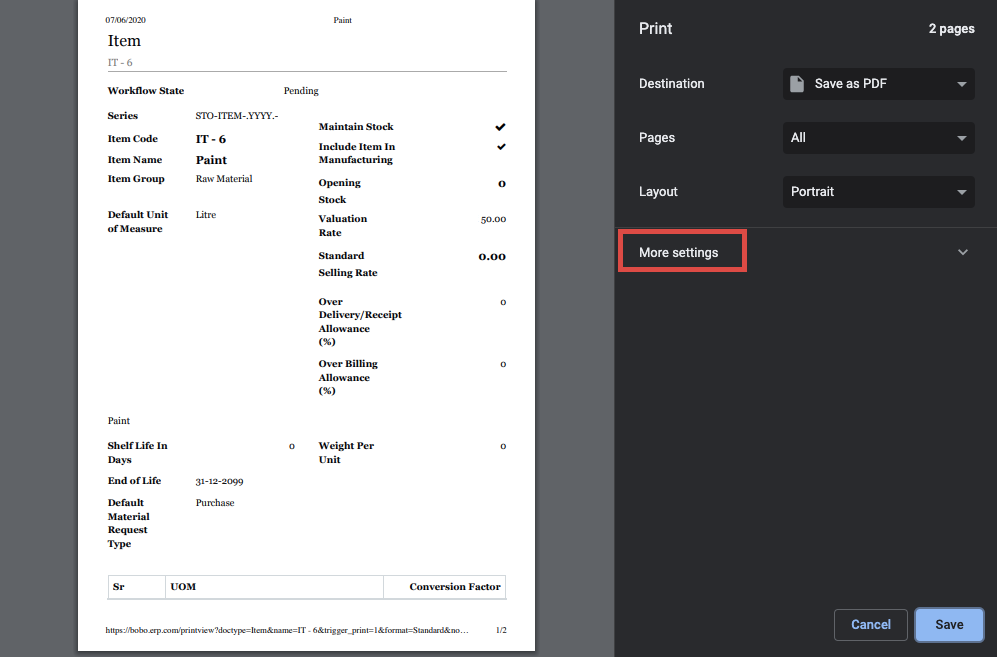Cancel the print dialog
The height and width of the screenshot is (657, 997).
[x=870, y=625]
